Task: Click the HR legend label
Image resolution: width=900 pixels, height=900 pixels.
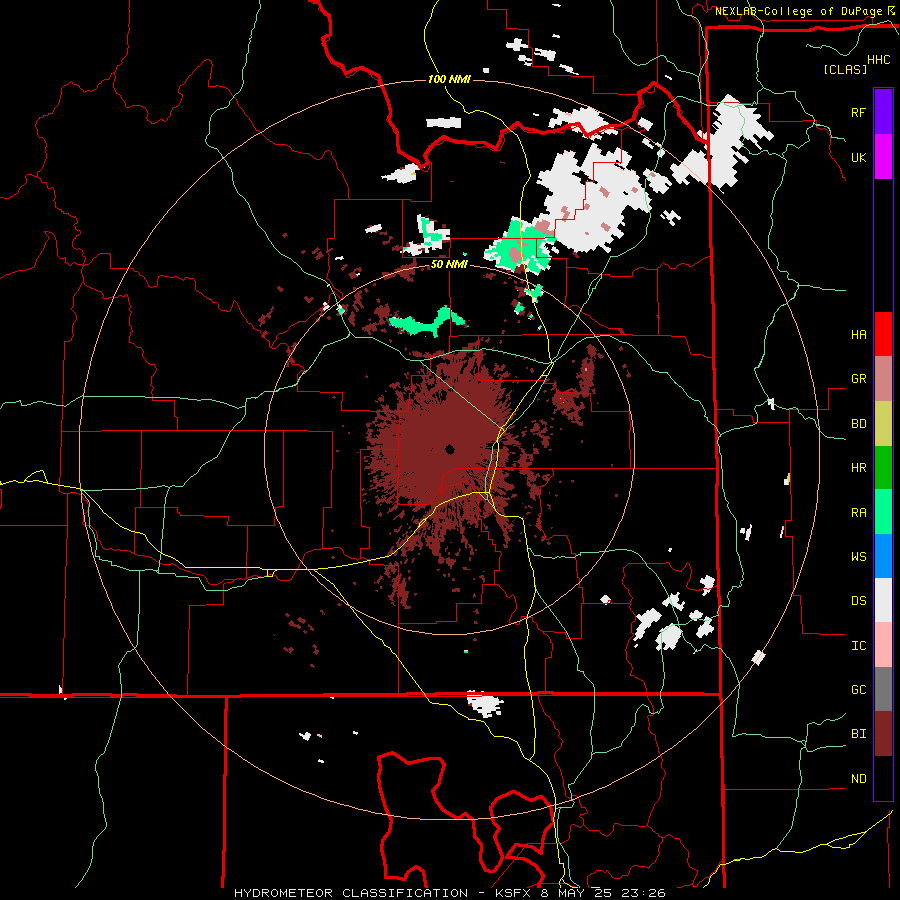Action: point(858,468)
